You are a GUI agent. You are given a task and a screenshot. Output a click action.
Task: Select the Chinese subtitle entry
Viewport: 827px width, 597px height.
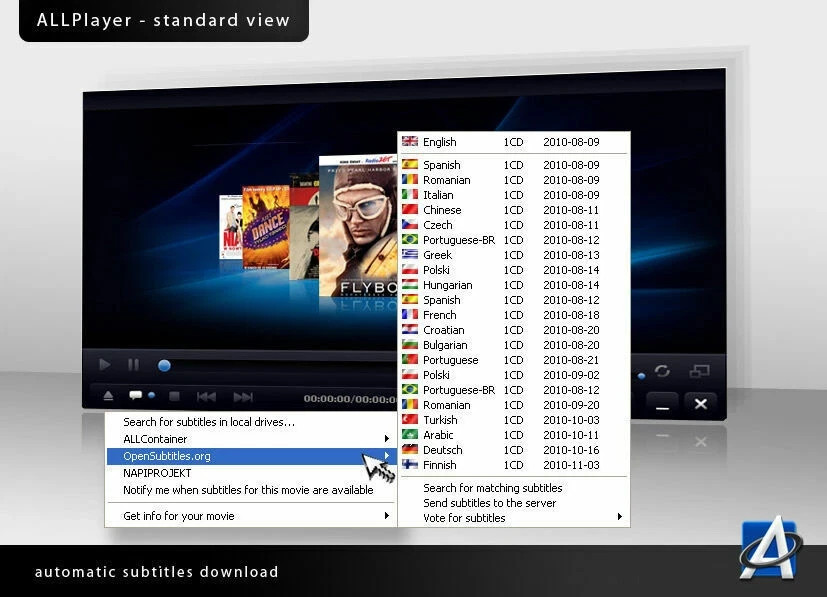point(514,210)
